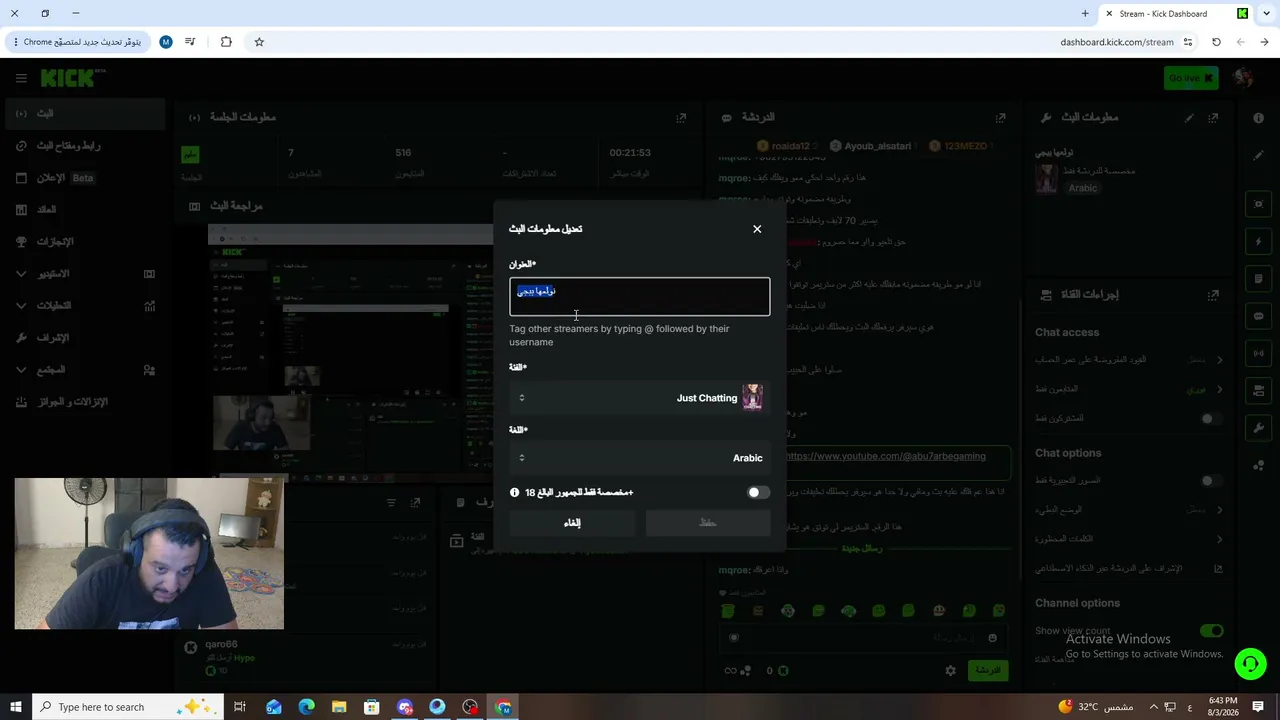Click the channel actions icon in right toolbar
This screenshot has width=1280, height=720.
(1259, 390)
